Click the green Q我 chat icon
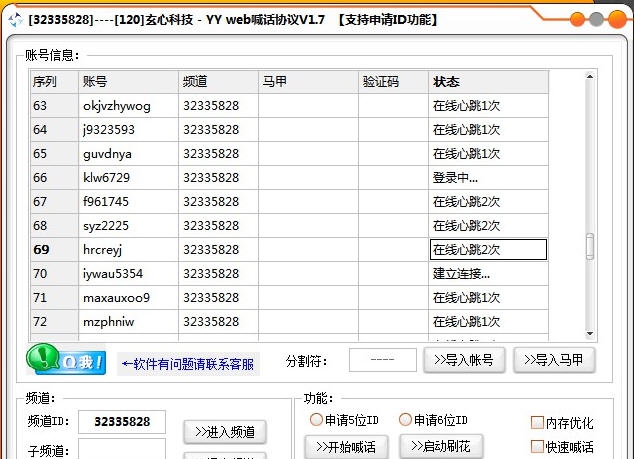This screenshot has width=635, height=459. (x=66, y=360)
